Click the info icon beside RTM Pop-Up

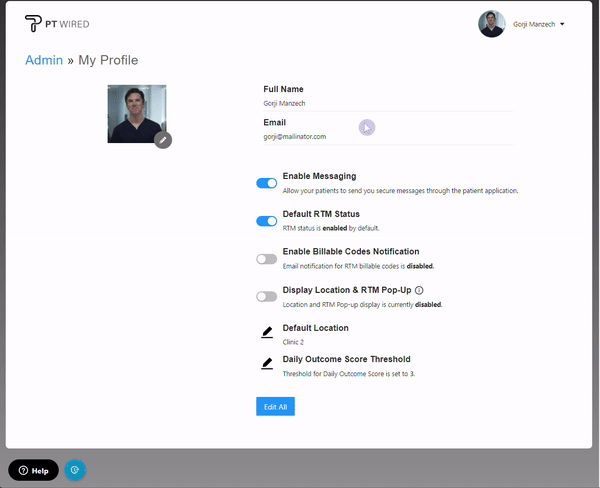click(419, 290)
